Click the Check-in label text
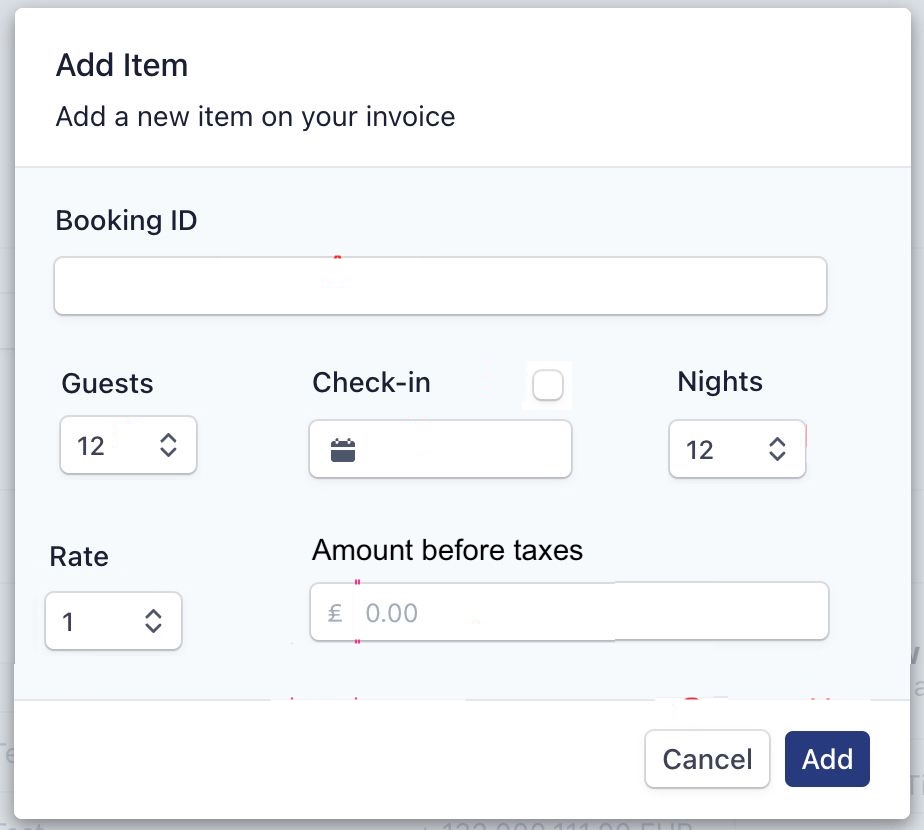Viewport: 924px width, 830px height. (x=371, y=382)
